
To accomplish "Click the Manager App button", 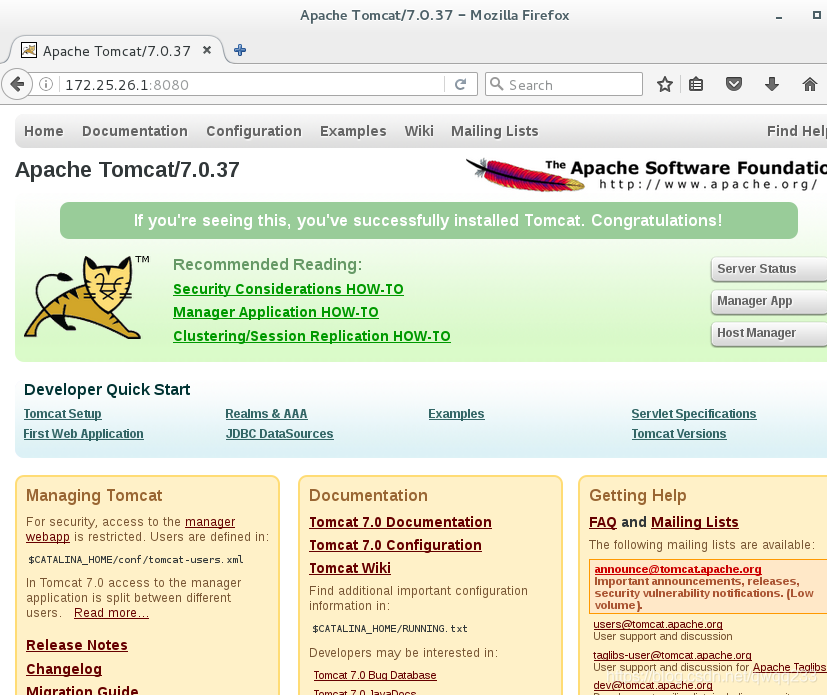I will (769, 301).
